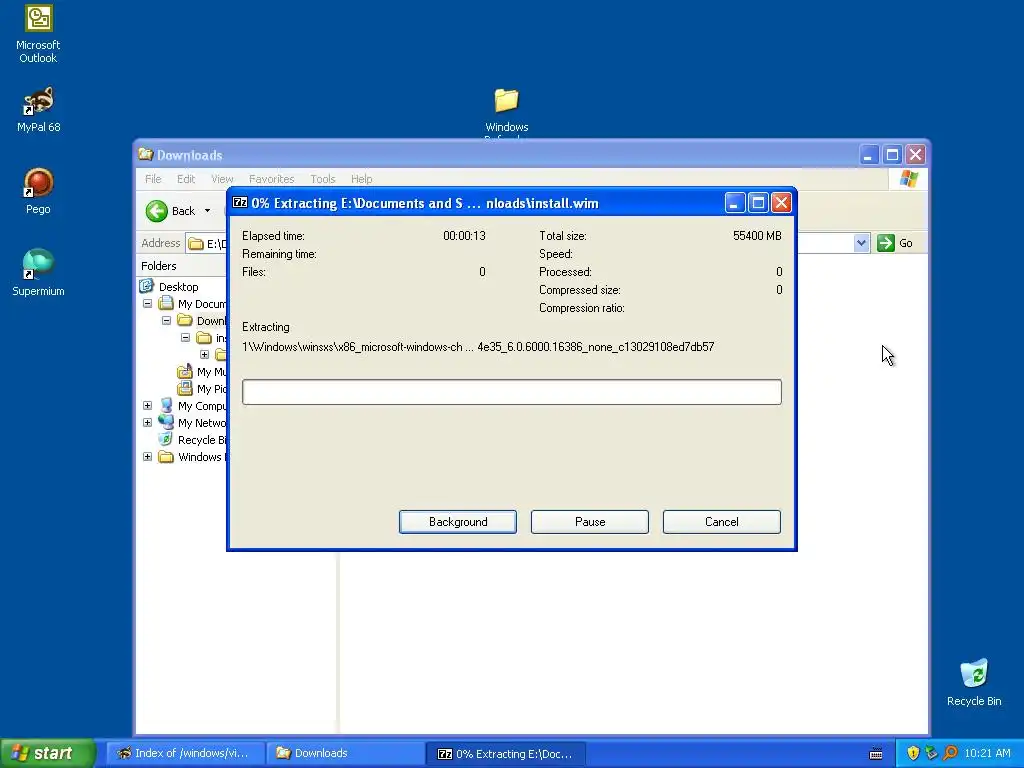
Task: Click the security shield tray icon
Action: pyautogui.click(x=913, y=753)
